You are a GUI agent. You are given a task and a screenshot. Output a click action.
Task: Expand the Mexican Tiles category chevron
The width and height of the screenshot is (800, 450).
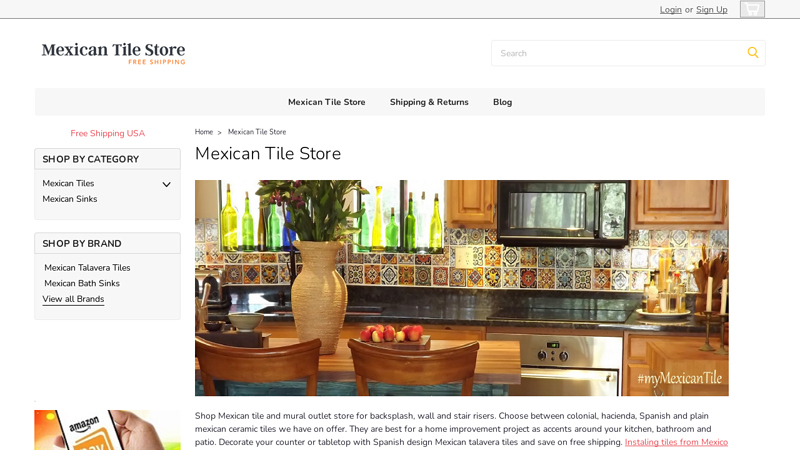pos(166,184)
